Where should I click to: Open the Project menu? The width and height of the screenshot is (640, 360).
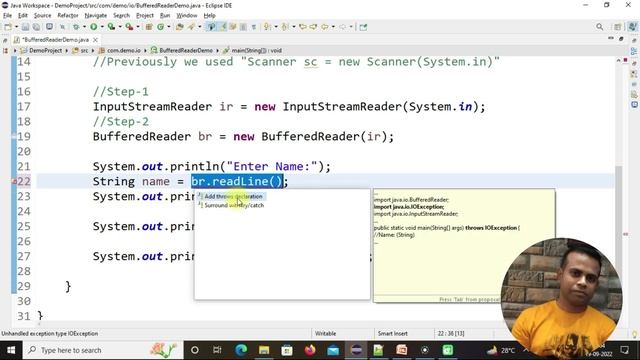144,16
